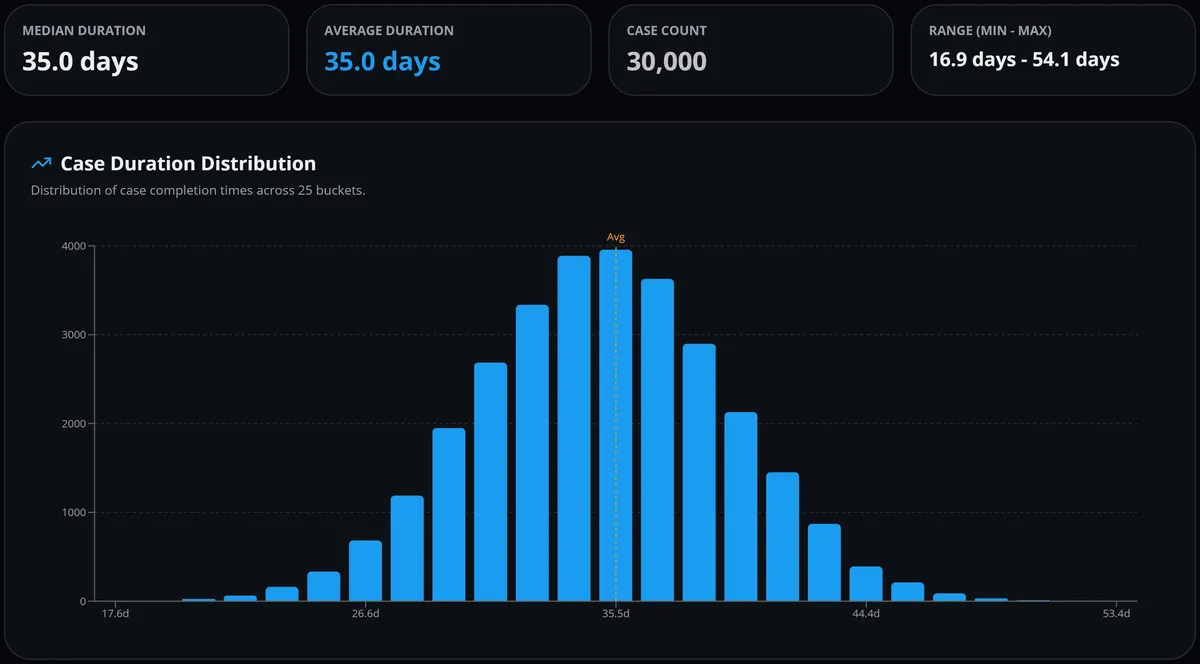Click the bar above the 26.6d label

click(366, 571)
